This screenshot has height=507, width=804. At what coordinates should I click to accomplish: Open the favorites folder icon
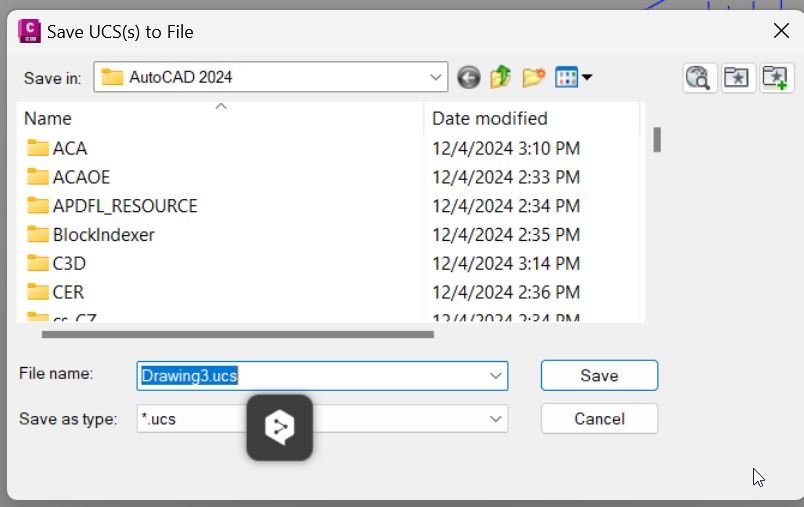[737, 78]
